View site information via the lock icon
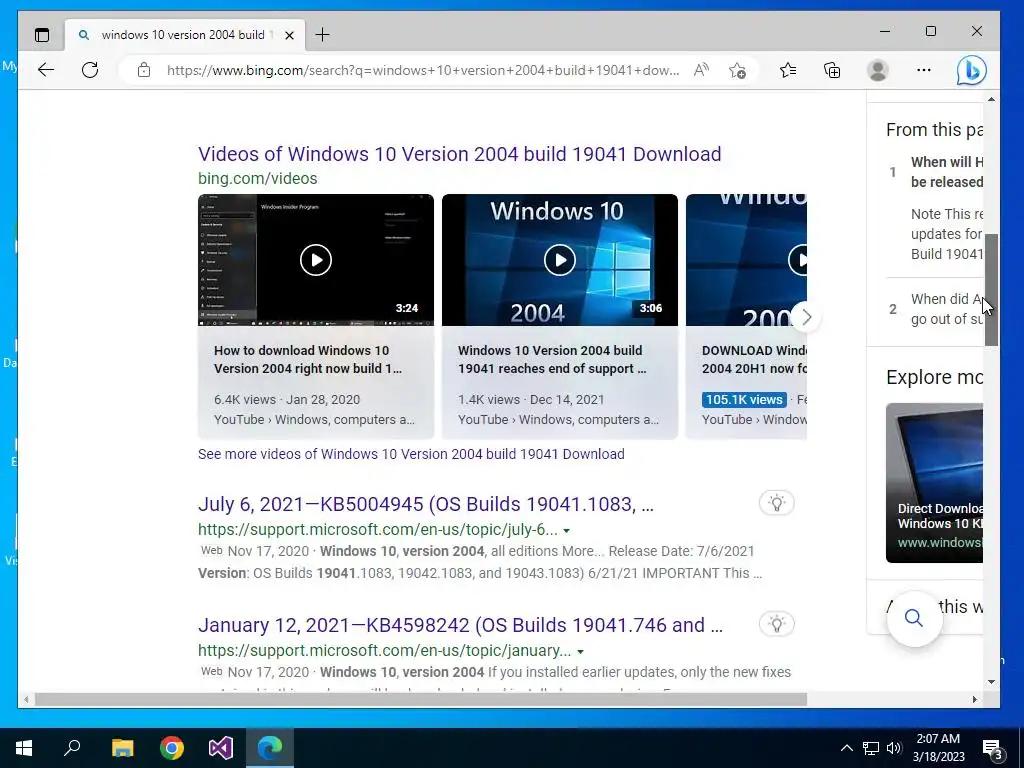The height and width of the screenshot is (768, 1024). (144, 70)
